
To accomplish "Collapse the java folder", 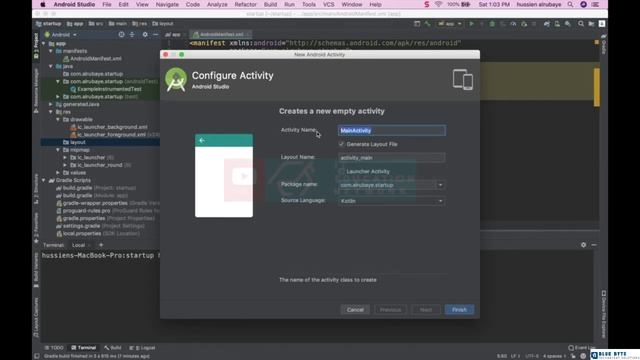I will (51, 66).
